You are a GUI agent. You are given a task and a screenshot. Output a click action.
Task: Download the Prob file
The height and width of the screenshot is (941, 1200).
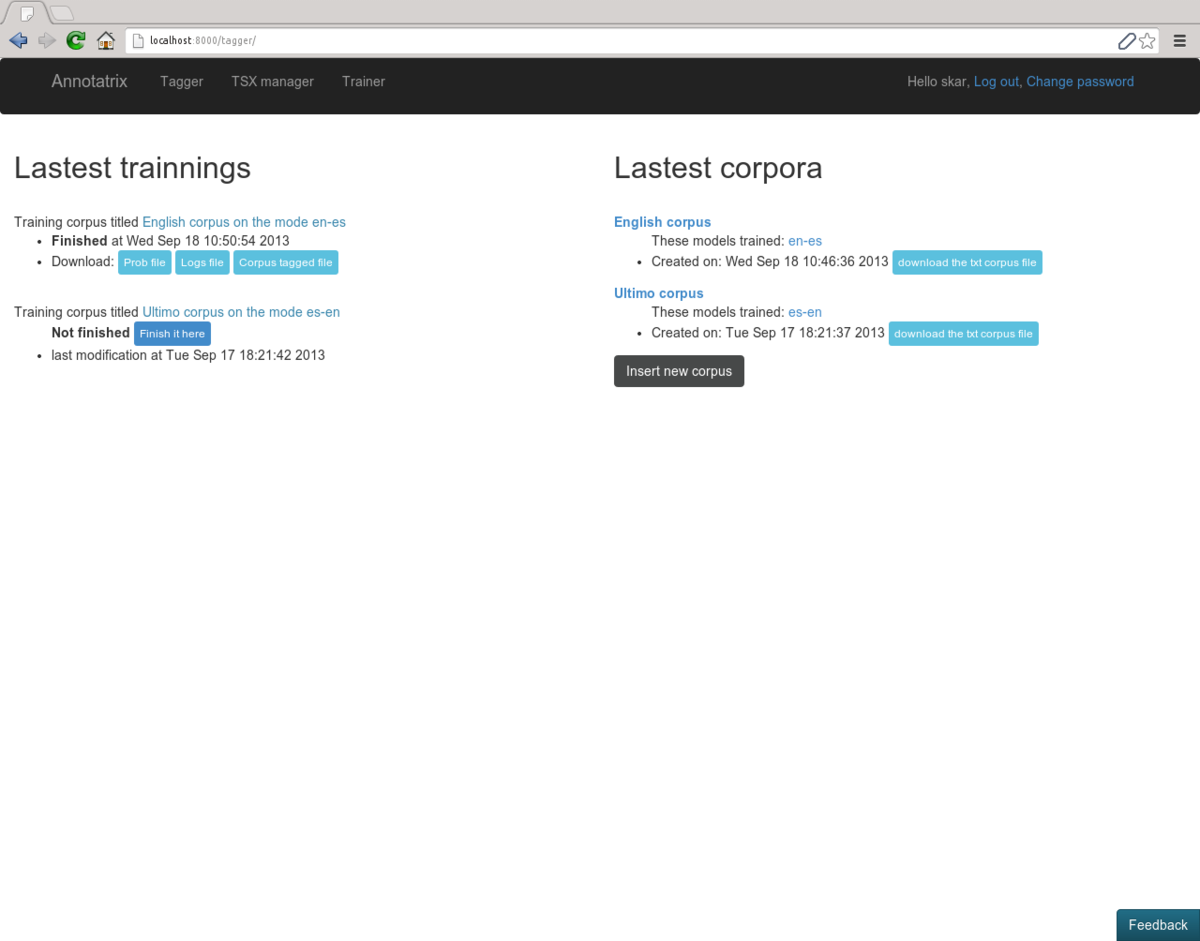[144, 262]
